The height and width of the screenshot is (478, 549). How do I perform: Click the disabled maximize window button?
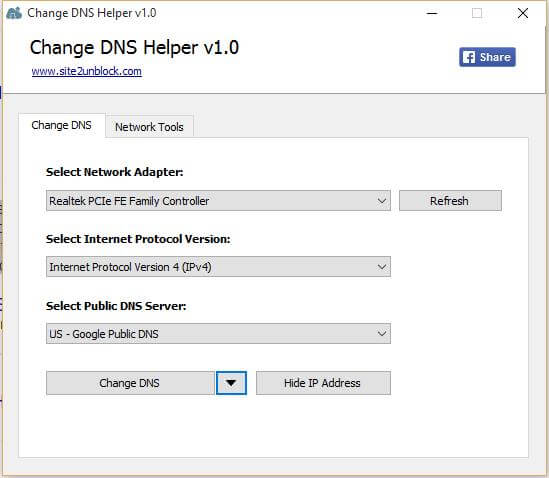click(477, 13)
